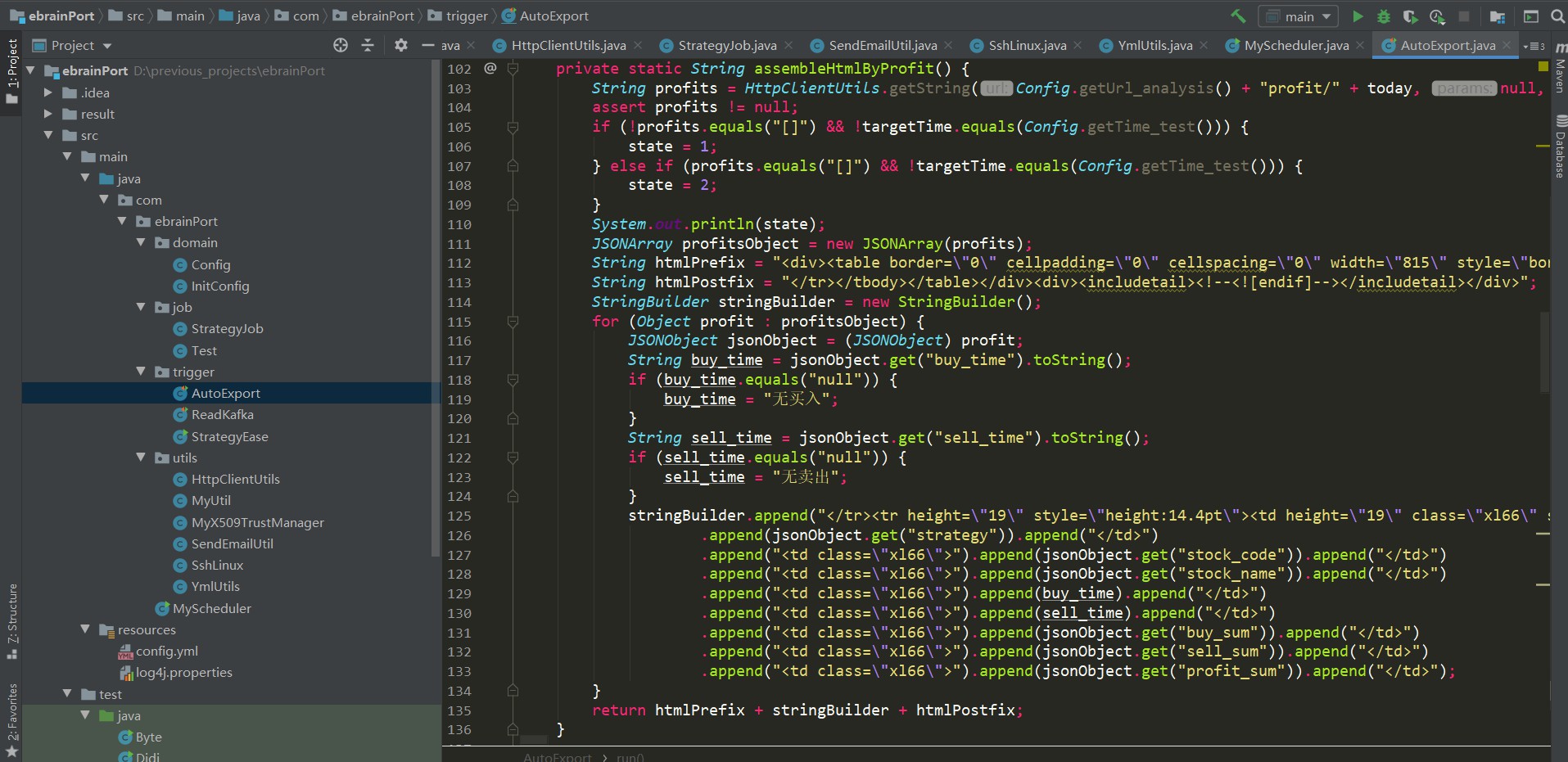Toggle folding marker at line 118
This screenshot has height=762, width=1568.
point(513,380)
